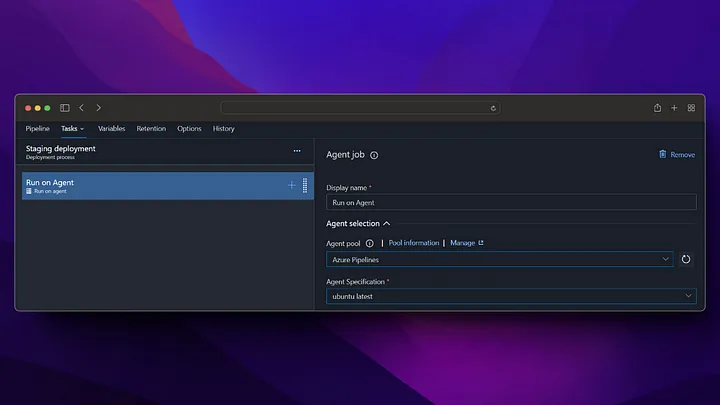Image resolution: width=720 pixels, height=405 pixels.
Task: Open the Agent Specification ubuntu latest dropdown
Action: pyautogui.click(x=511, y=296)
